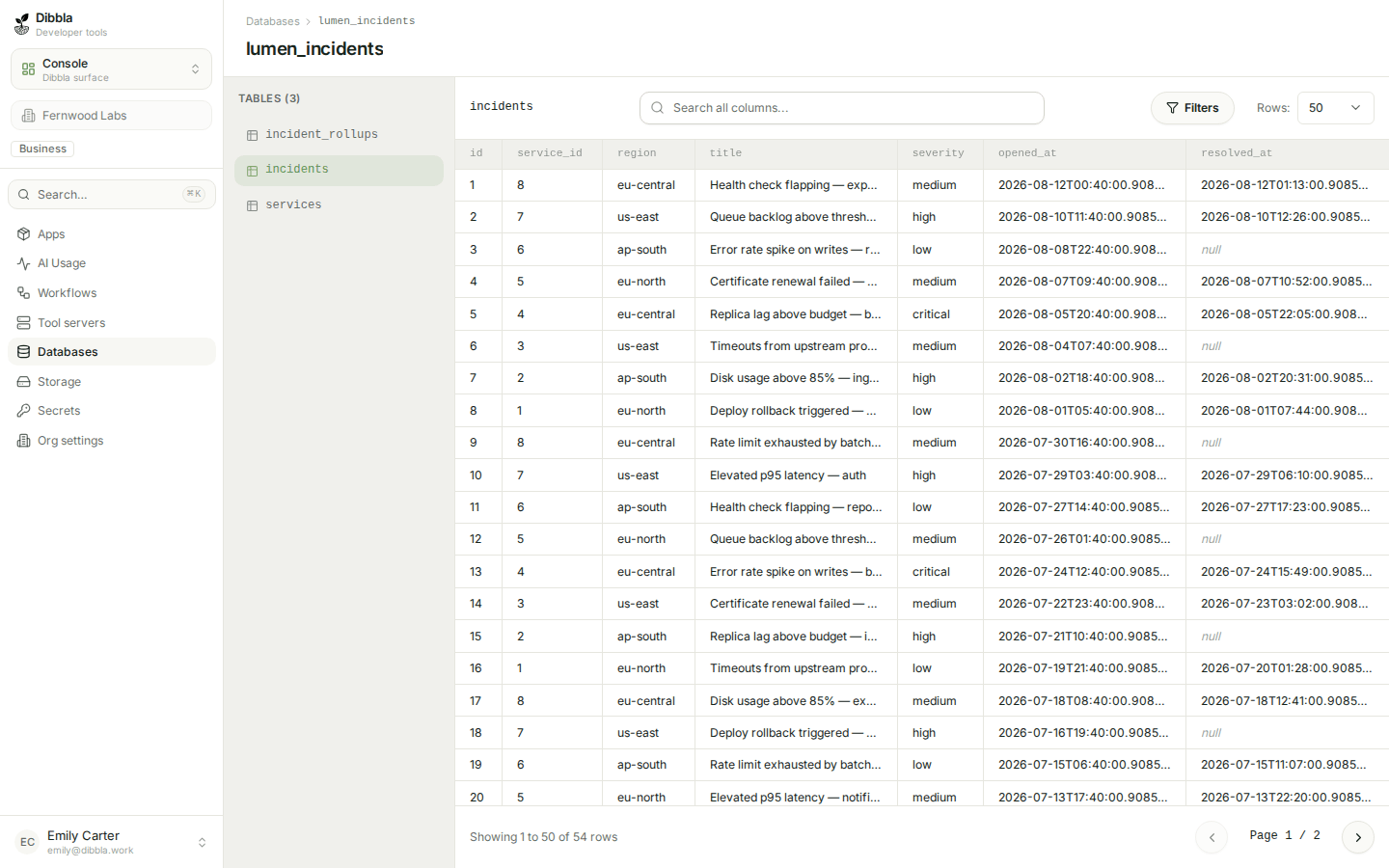Click the EC user avatar
The image size is (1389, 868).
(x=27, y=842)
